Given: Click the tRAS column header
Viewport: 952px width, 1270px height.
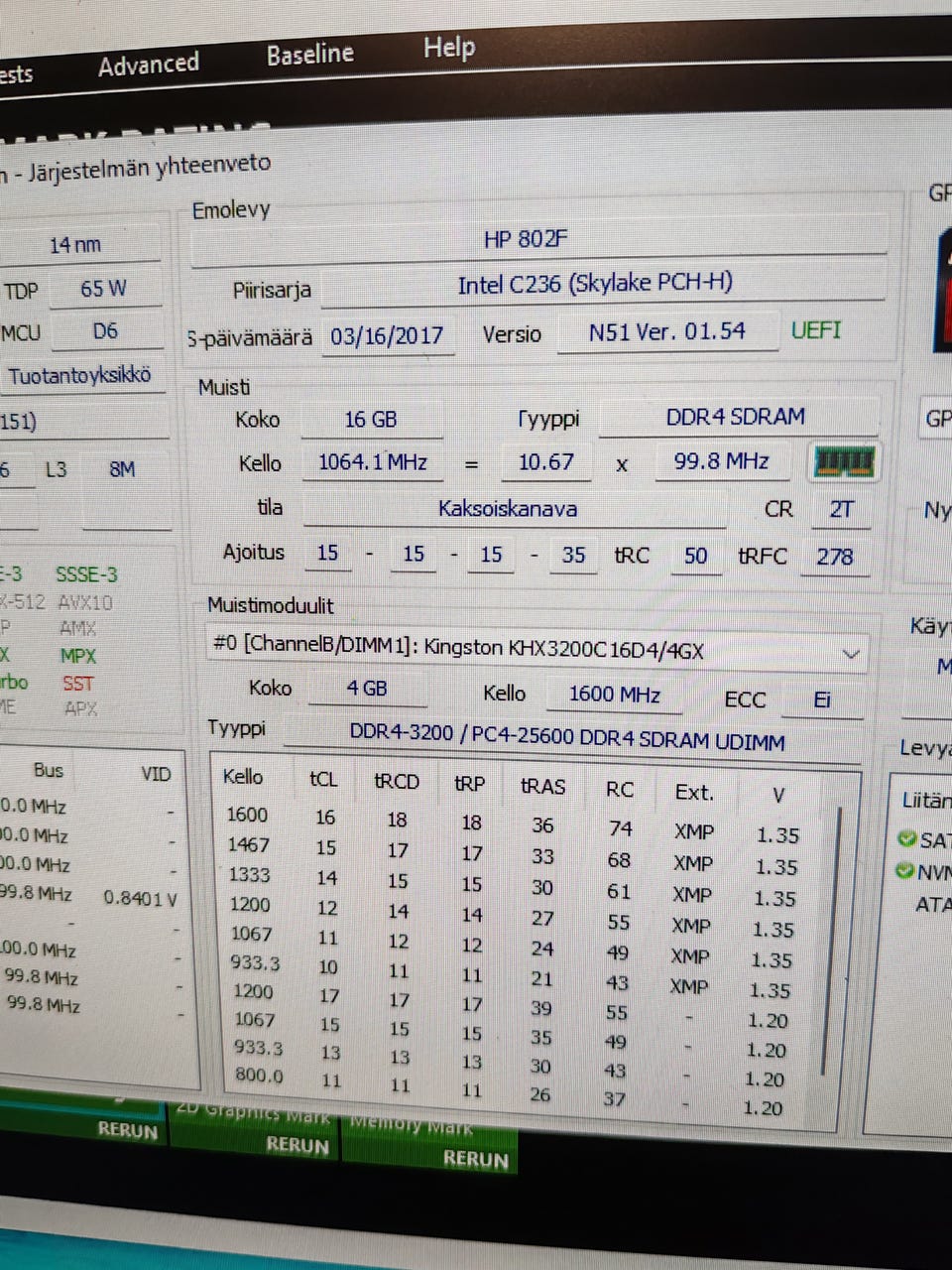Looking at the screenshot, I should (542, 787).
